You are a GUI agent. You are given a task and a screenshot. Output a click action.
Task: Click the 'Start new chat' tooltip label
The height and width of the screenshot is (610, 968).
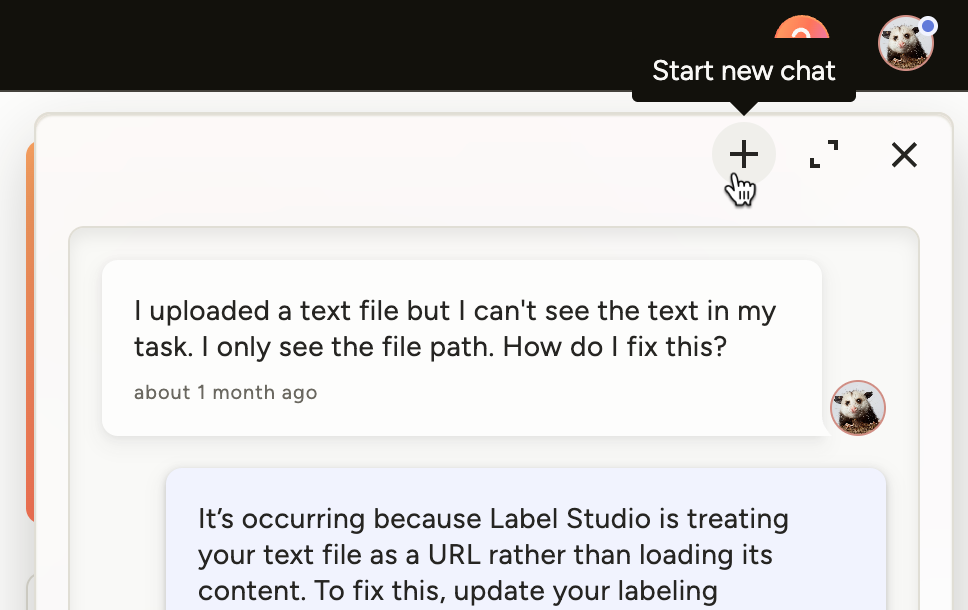744,71
